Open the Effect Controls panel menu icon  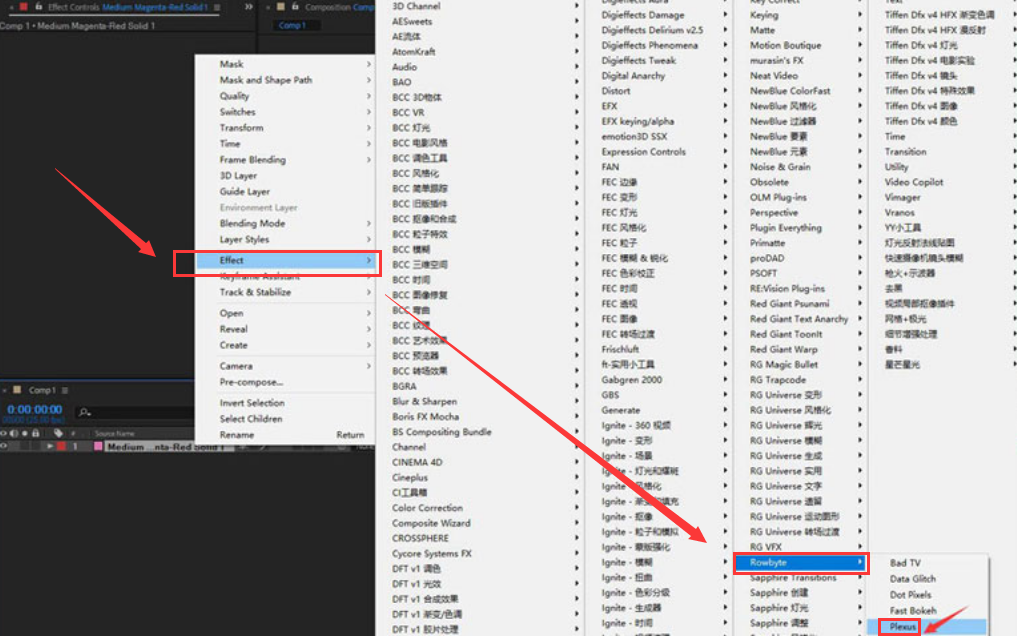217,7
